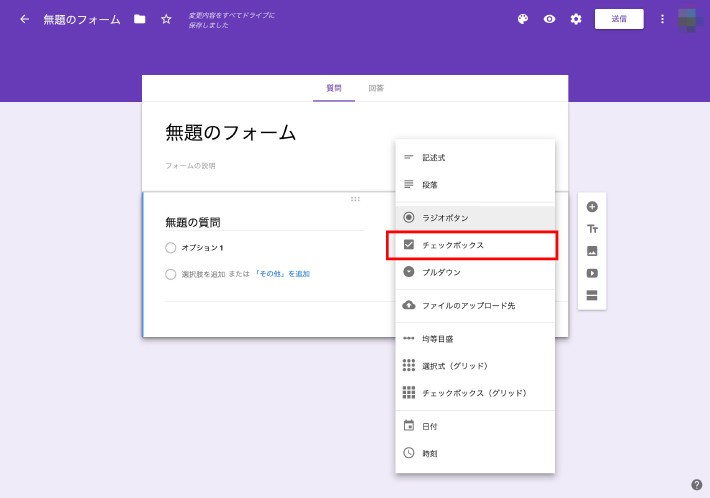The image size is (710, 498).
Task: Click 選択肢を追加 to add an option
Action: [203, 274]
